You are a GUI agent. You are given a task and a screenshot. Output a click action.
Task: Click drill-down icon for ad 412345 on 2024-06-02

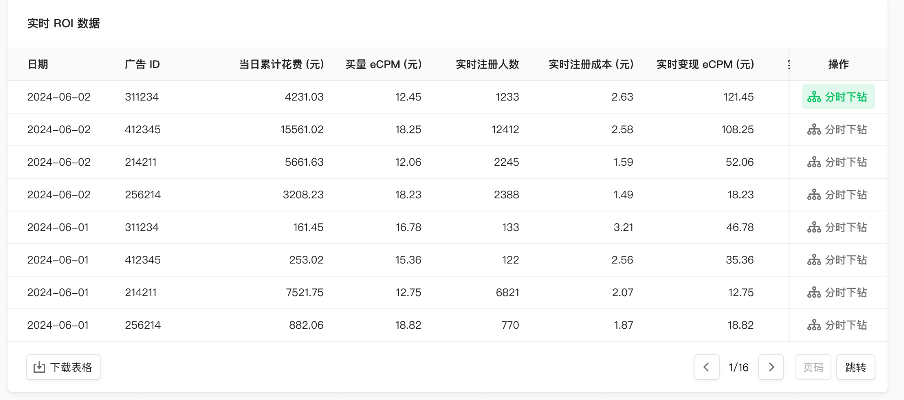pos(813,130)
